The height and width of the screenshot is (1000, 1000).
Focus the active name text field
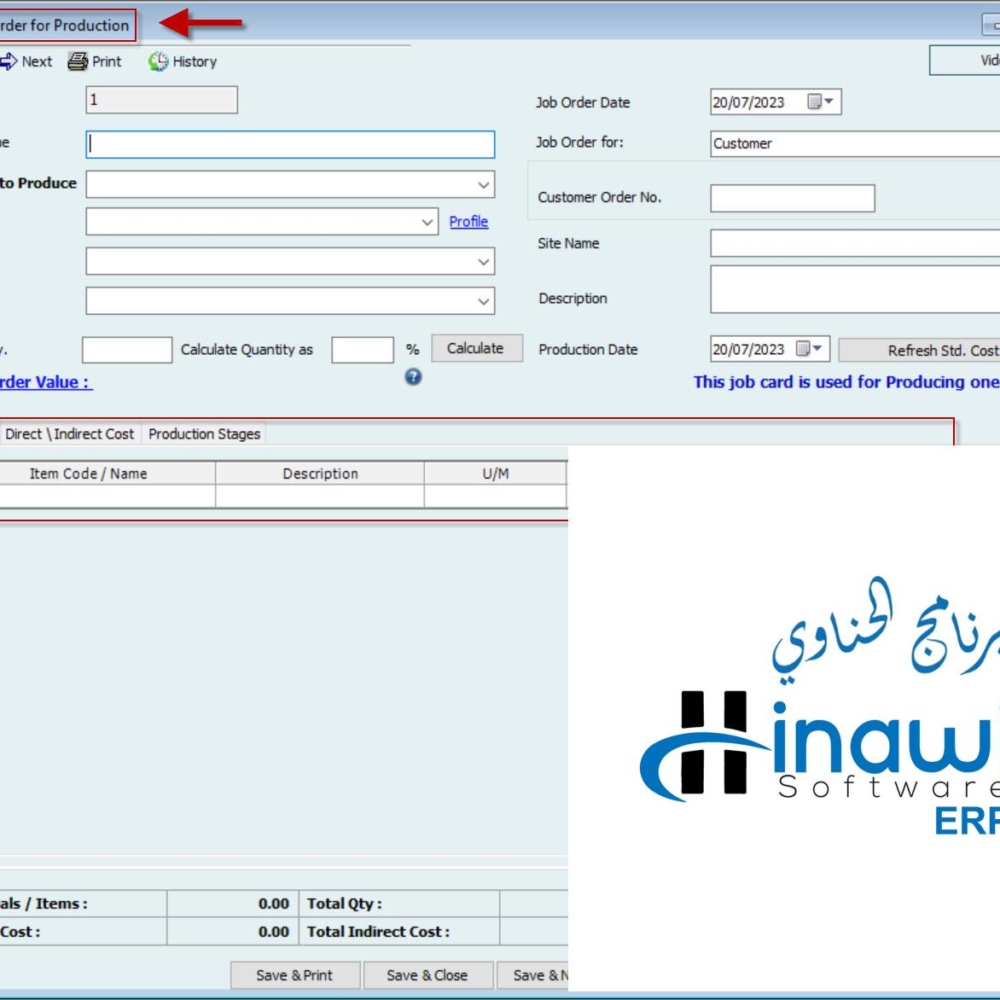pos(290,145)
